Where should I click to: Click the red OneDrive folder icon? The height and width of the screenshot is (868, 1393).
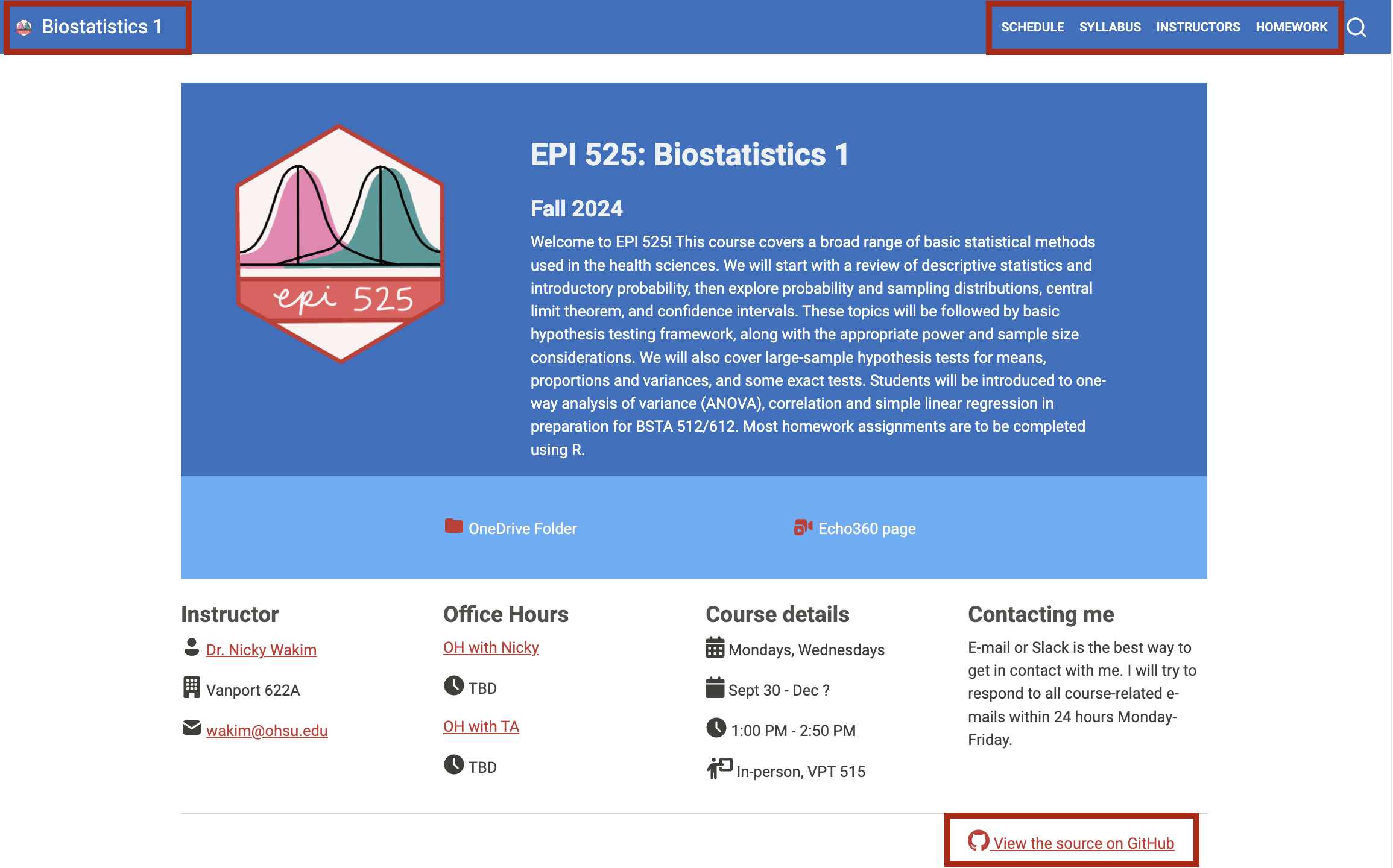453,526
